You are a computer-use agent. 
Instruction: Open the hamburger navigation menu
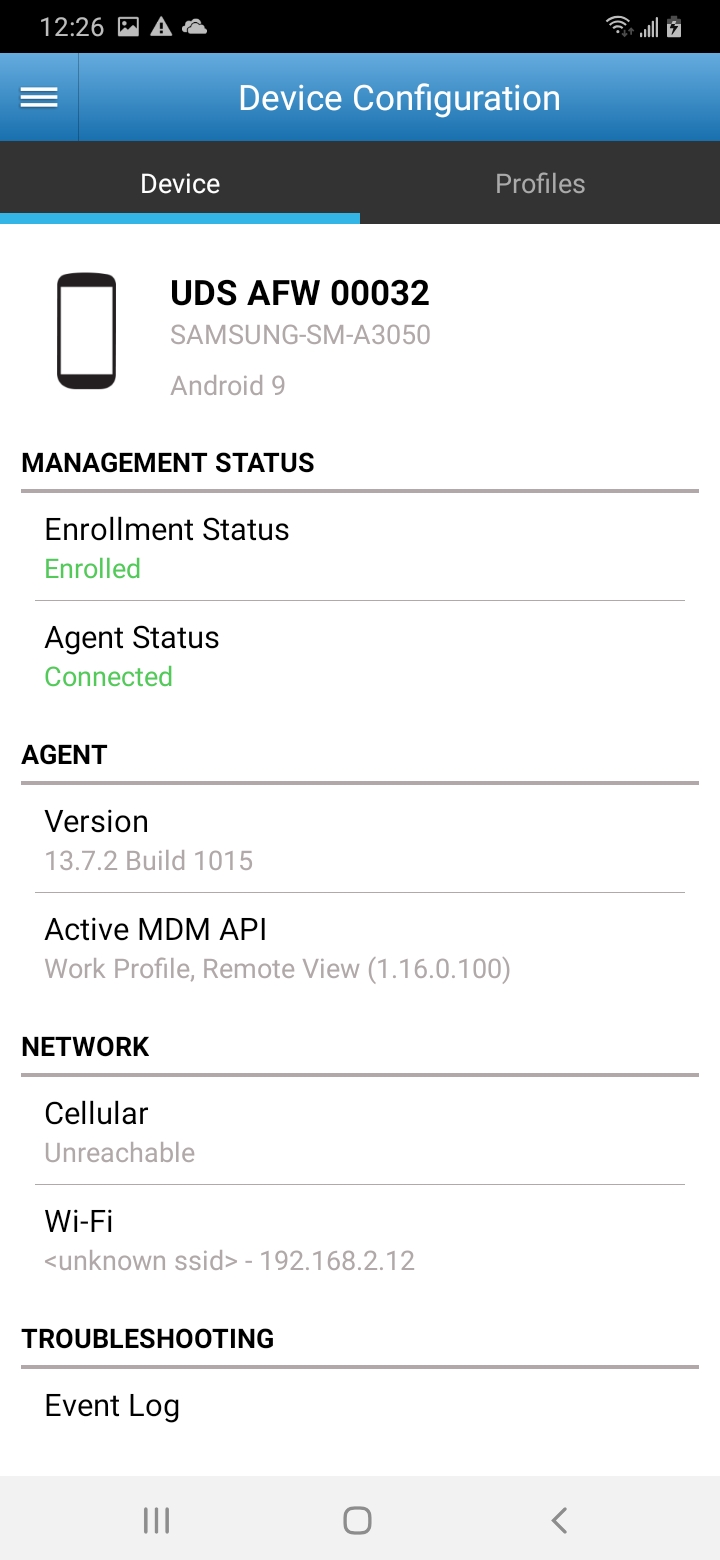pyautogui.click(x=39, y=98)
